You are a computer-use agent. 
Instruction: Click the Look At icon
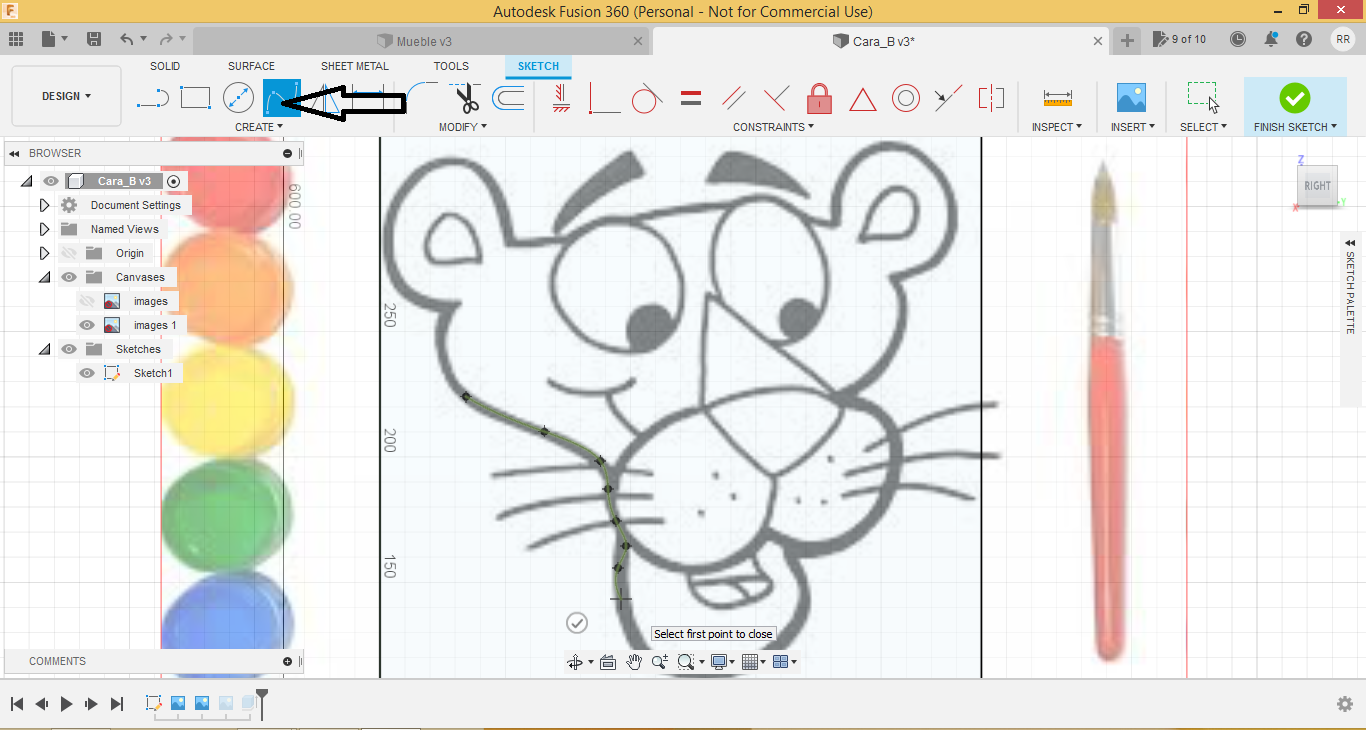point(607,662)
